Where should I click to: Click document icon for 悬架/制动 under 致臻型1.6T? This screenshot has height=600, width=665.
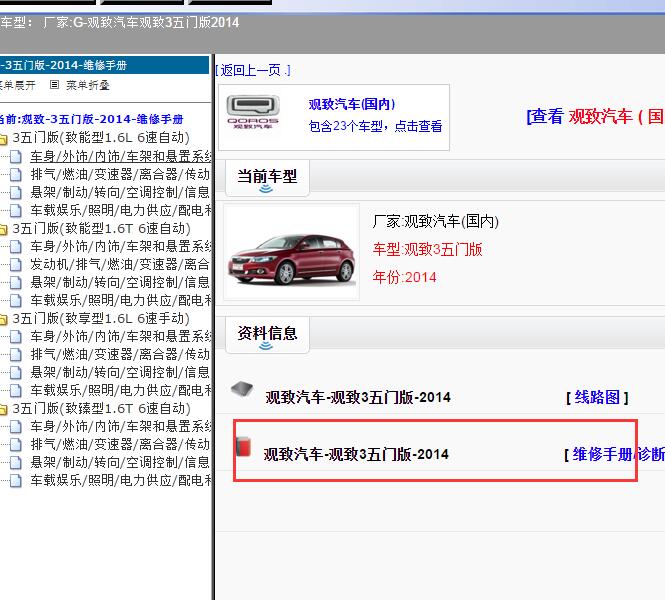[16, 462]
